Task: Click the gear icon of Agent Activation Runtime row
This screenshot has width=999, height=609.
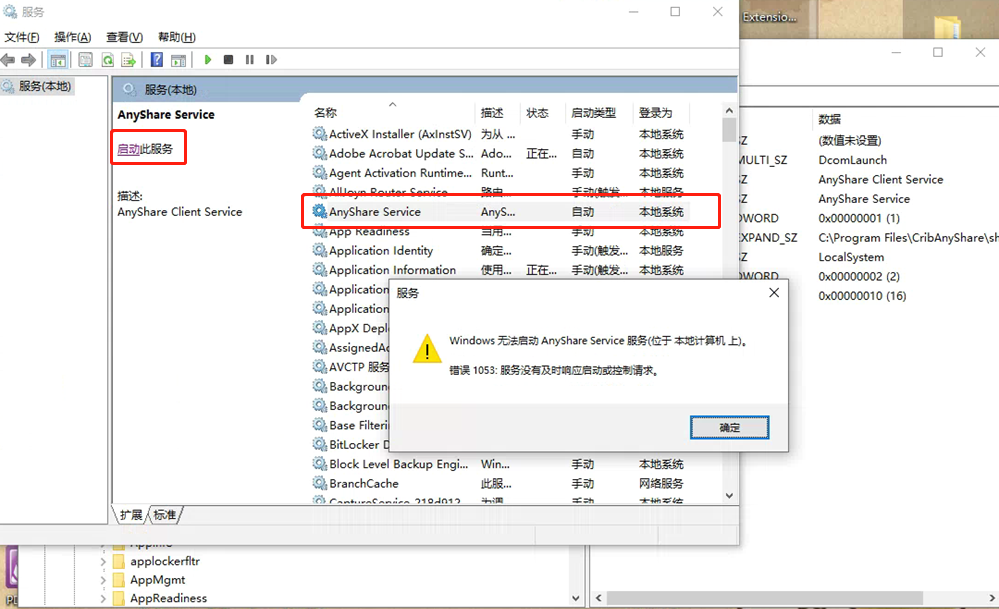Action: click(x=319, y=173)
